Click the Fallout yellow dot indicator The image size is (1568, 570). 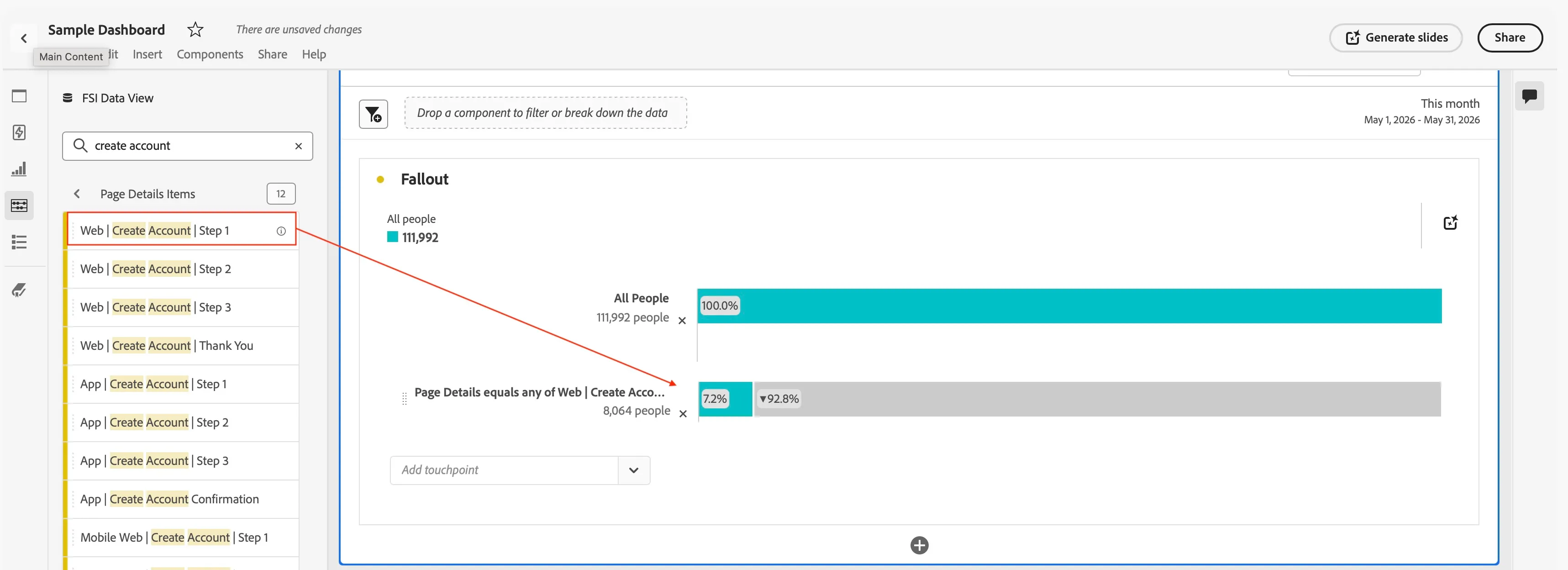(x=380, y=179)
